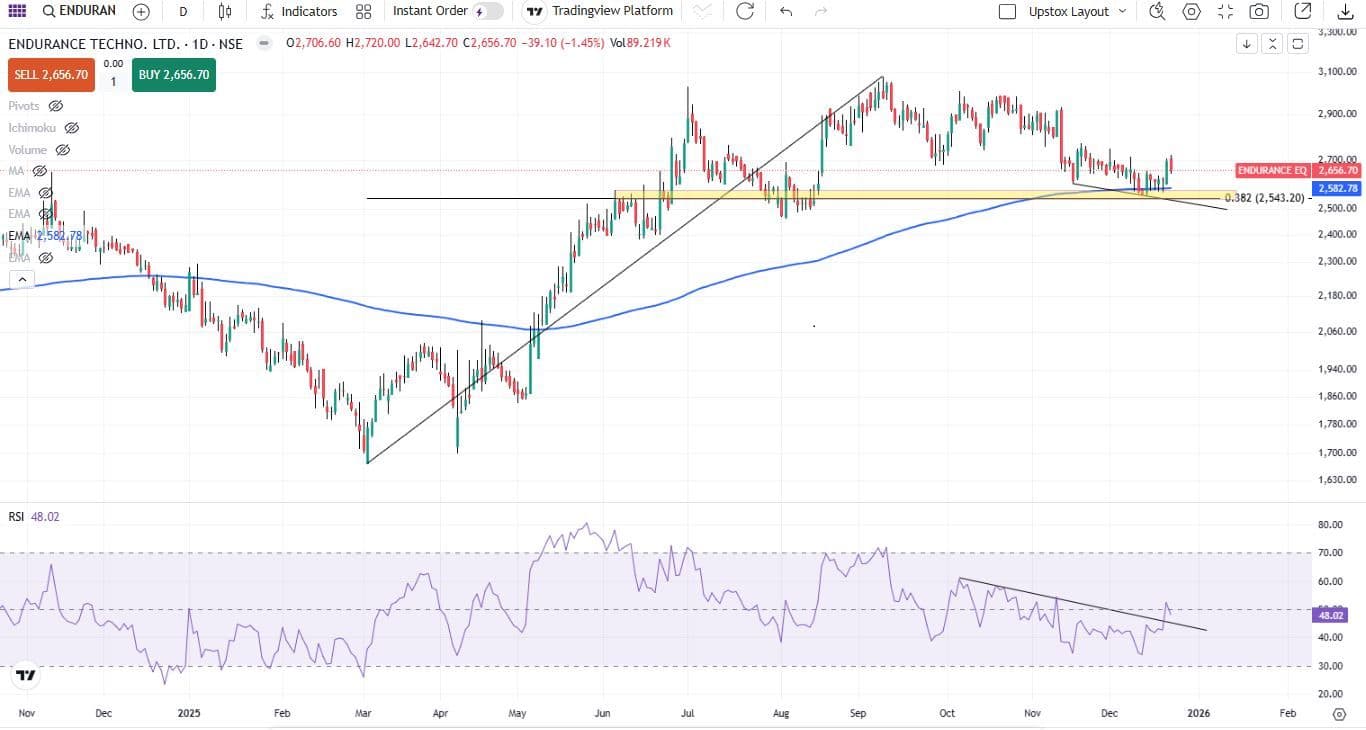Open time axis settings via the gear icon
The image size is (1366, 730).
click(x=1340, y=714)
